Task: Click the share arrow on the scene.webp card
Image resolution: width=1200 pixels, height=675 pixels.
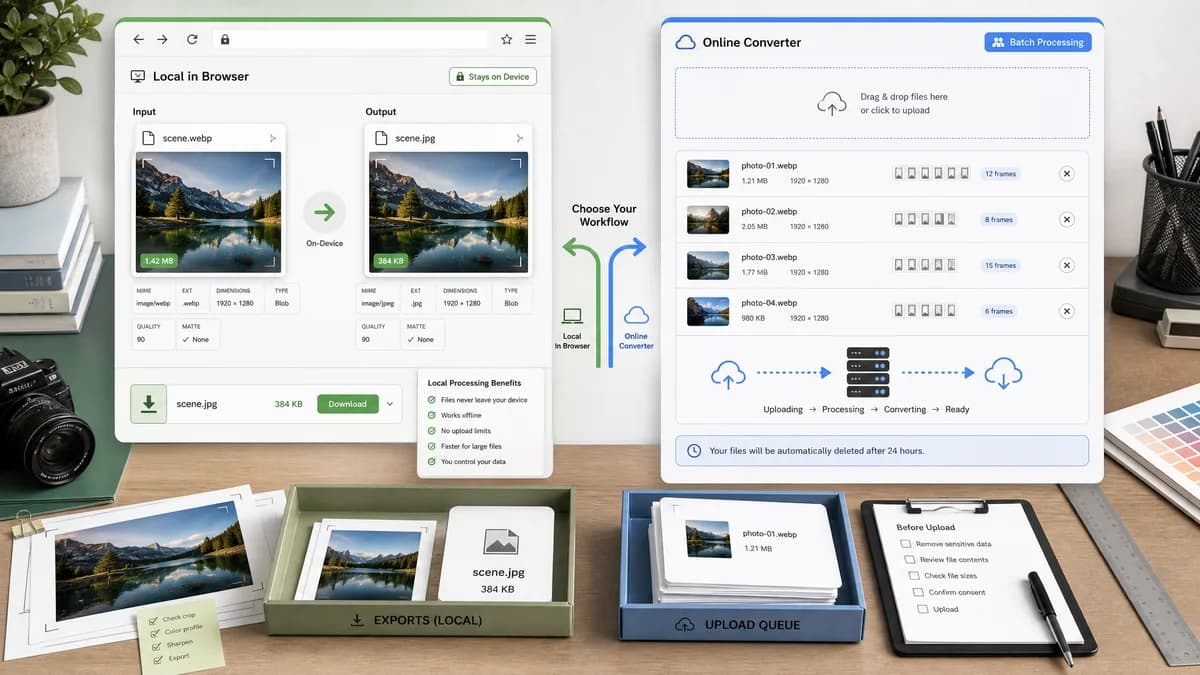Action: (x=273, y=138)
